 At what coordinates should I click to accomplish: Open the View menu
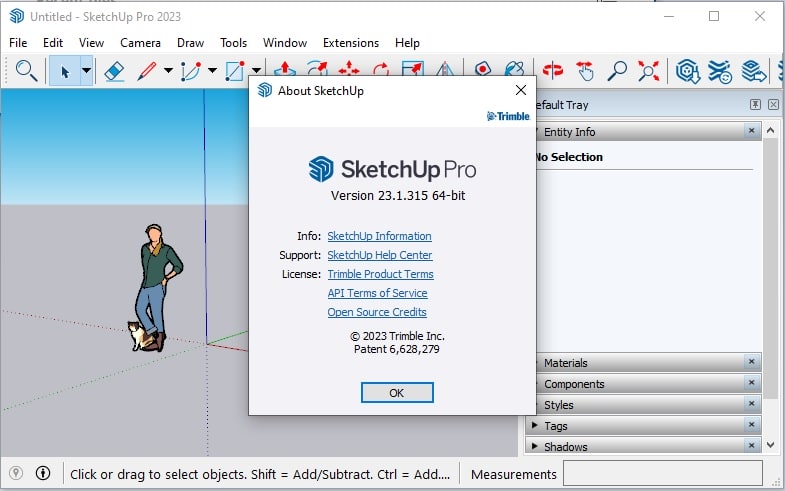(91, 43)
